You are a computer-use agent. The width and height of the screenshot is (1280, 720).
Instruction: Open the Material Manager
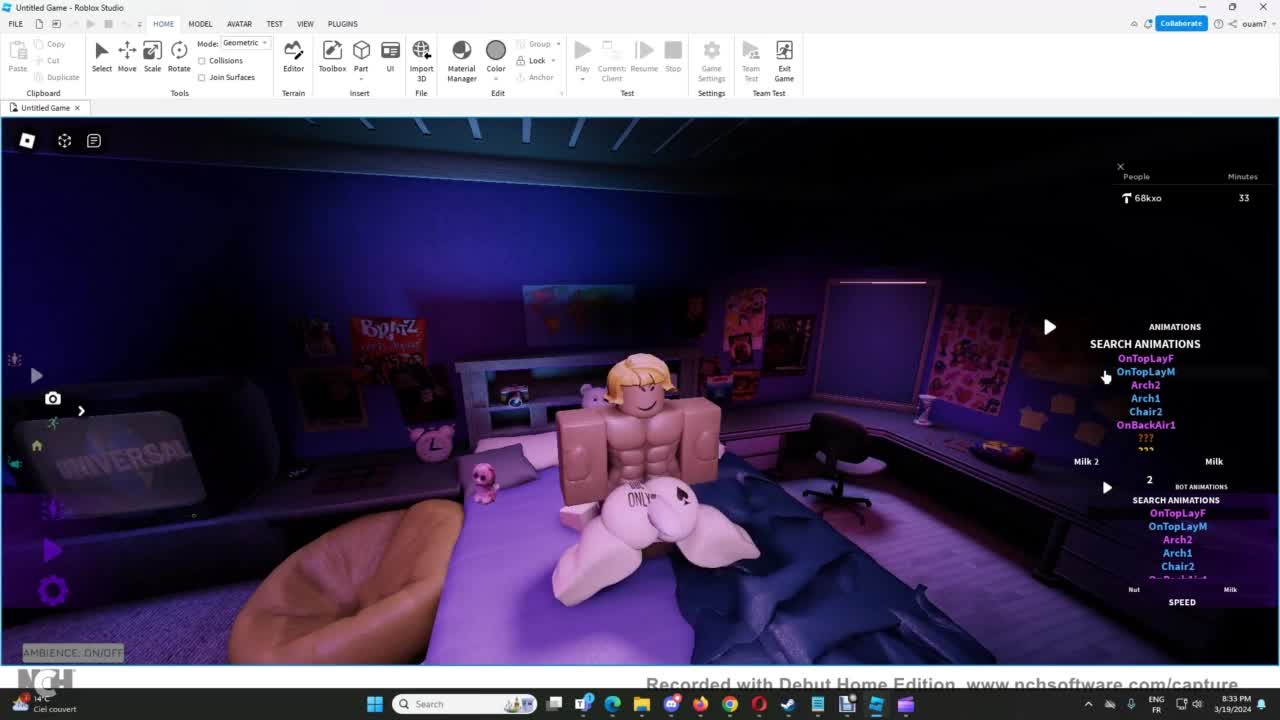point(461,58)
